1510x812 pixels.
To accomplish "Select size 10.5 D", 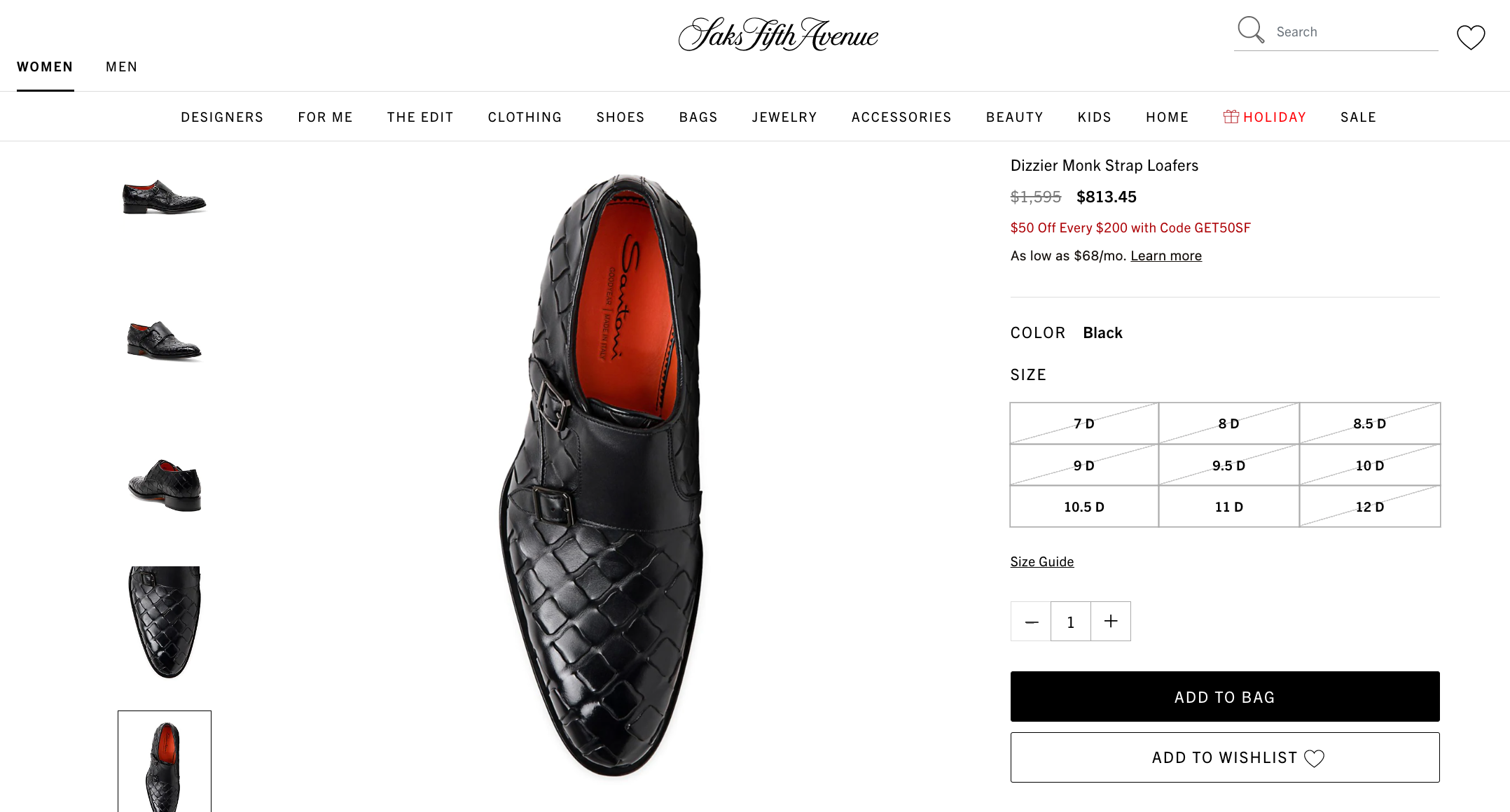I will (x=1083, y=507).
